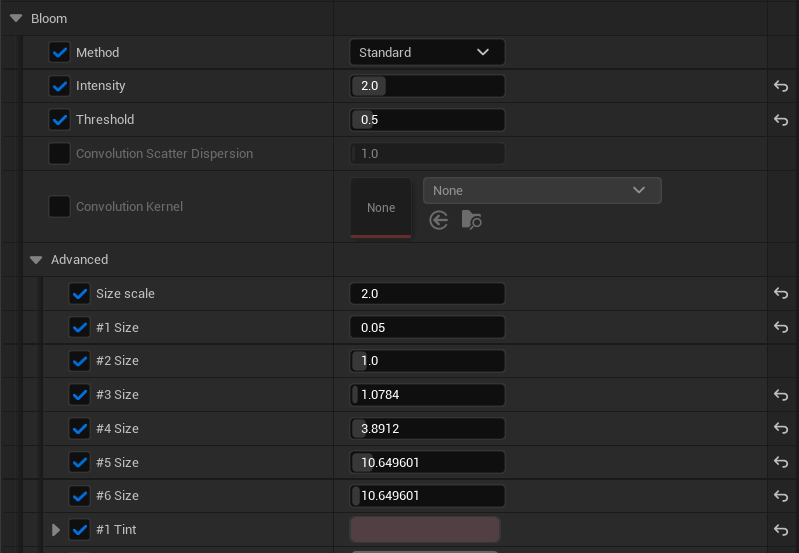Expand the #1 Tint property
Viewport: 799px width, 553px height.
pyautogui.click(x=56, y=530)
